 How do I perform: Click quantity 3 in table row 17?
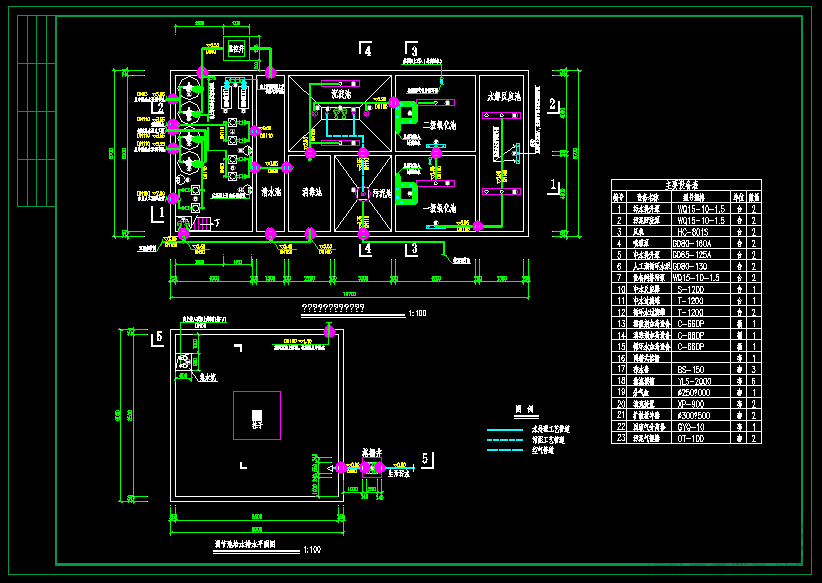click(754, 370)
